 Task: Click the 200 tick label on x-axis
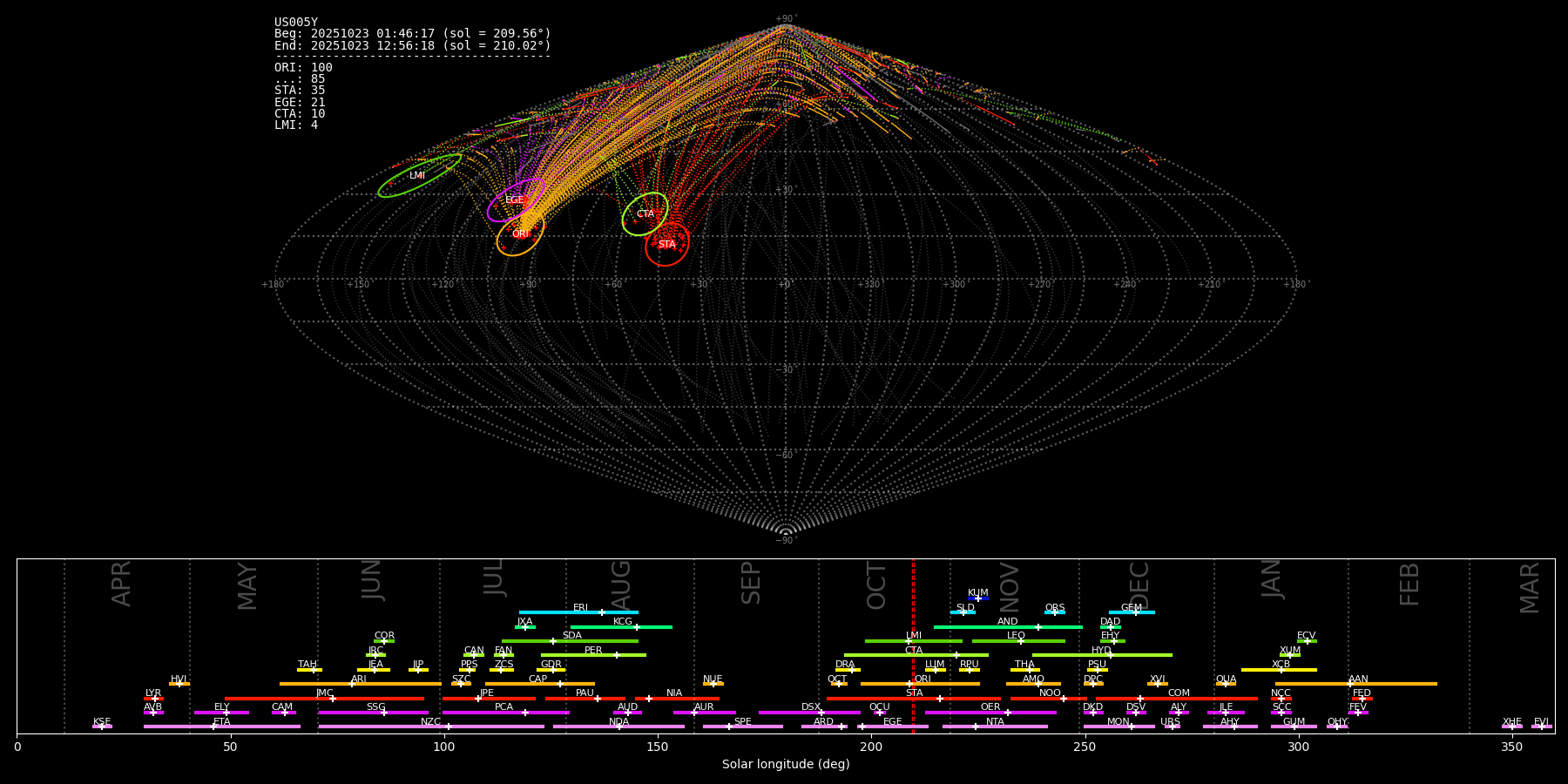coord(871,747)
